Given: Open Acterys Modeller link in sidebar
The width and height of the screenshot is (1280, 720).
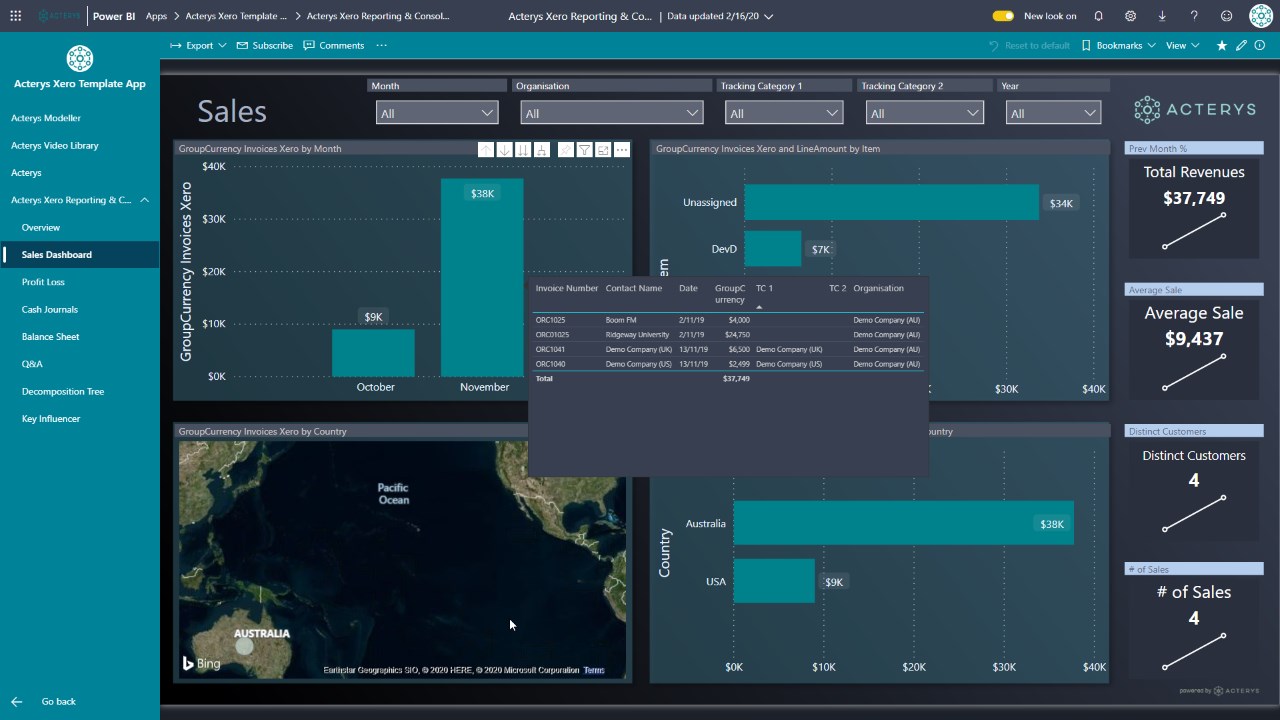Looking at the screenshot, I should pyautogui.click(x=46, y=118).
